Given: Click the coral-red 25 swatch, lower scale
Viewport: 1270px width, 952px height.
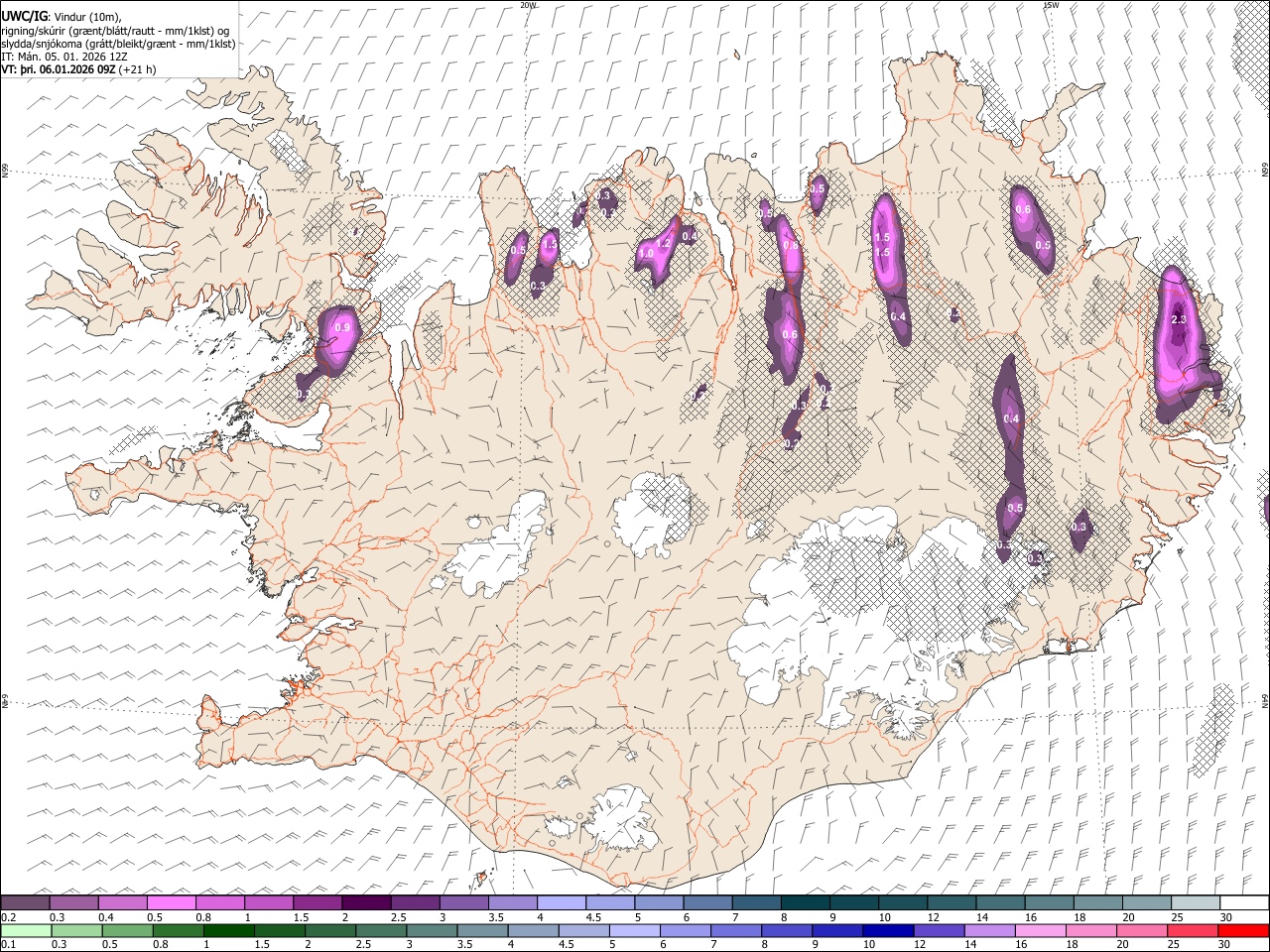Looking at the screenshot, I should tap(1192, 930).
